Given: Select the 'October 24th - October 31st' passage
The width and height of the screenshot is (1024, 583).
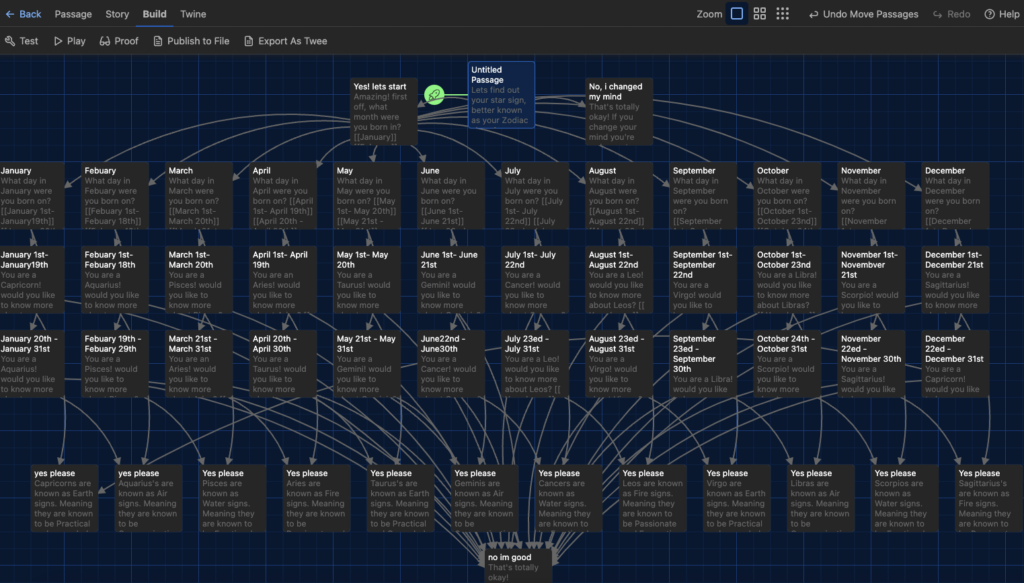Looking at the screenshot, I should 788,364.
